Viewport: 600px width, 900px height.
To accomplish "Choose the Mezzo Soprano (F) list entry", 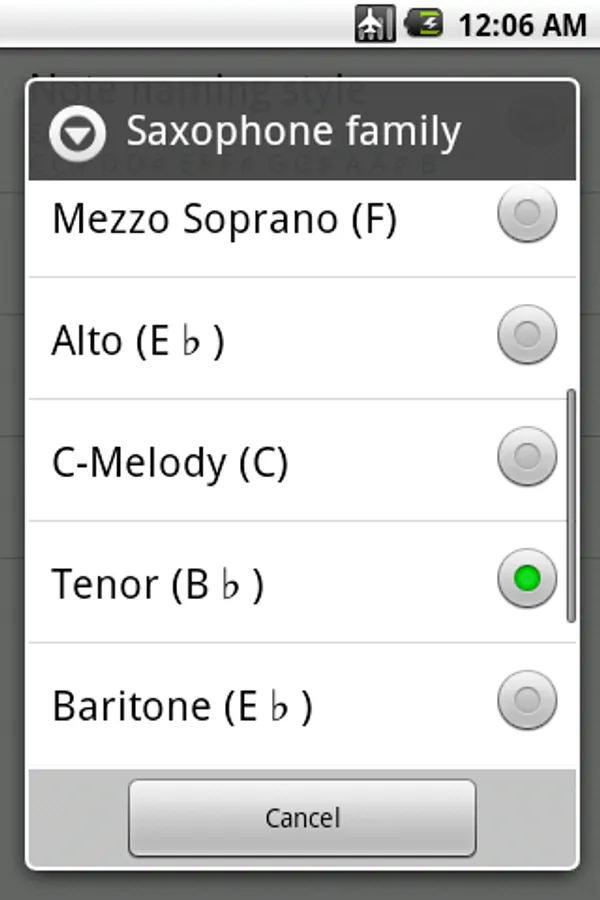I will click(224, 219).
